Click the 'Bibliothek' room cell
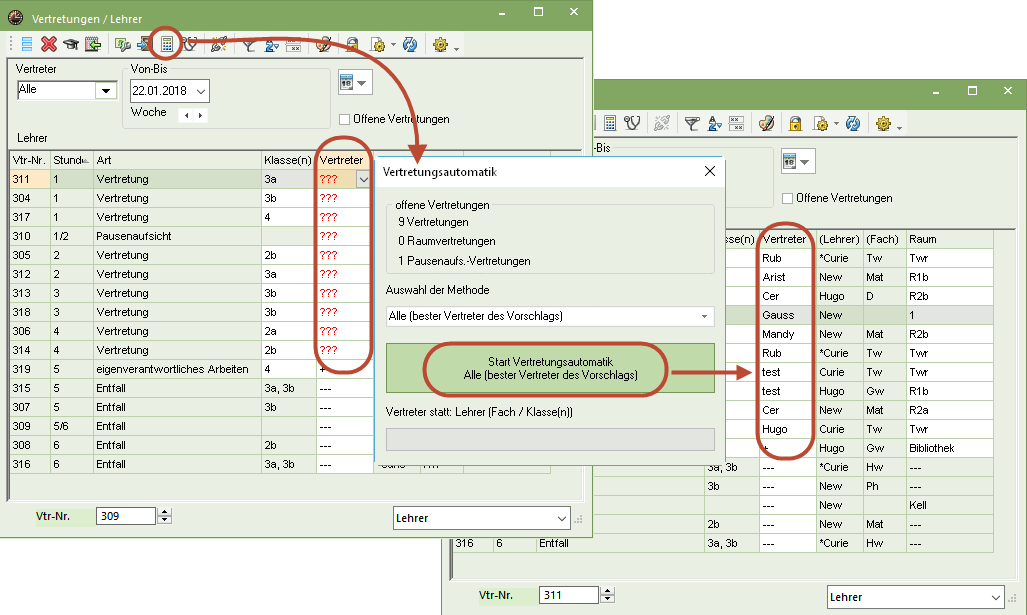1027x615 pixels. 950,449
